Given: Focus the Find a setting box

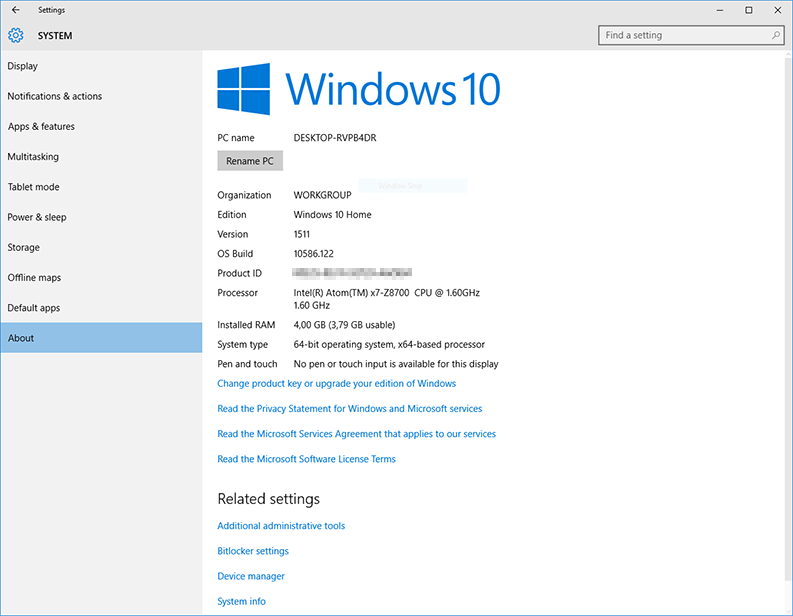Looking at the screenshot, I should point(691,35).
